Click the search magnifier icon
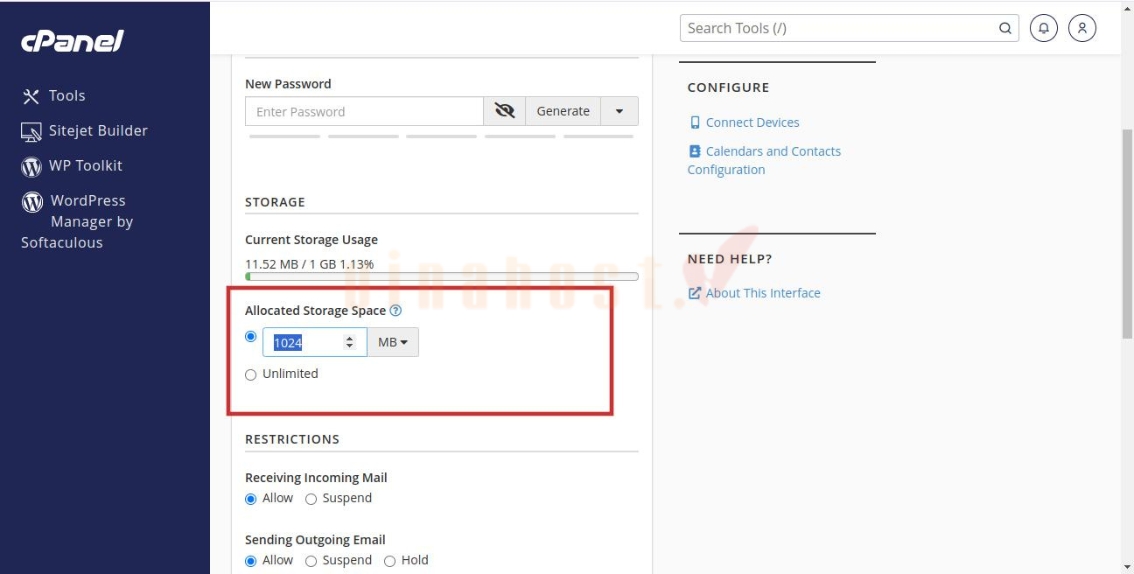This screenshot has height=574, width=1134. [1005, 28]
